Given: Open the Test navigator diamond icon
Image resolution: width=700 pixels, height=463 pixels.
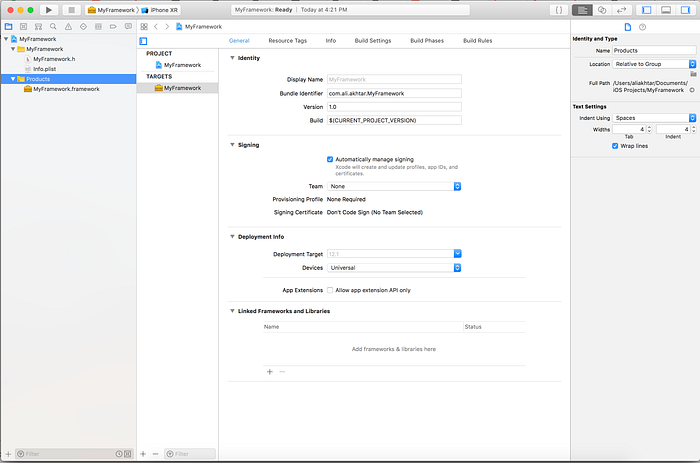Looking at the screenshot, I should pos(83,27).
